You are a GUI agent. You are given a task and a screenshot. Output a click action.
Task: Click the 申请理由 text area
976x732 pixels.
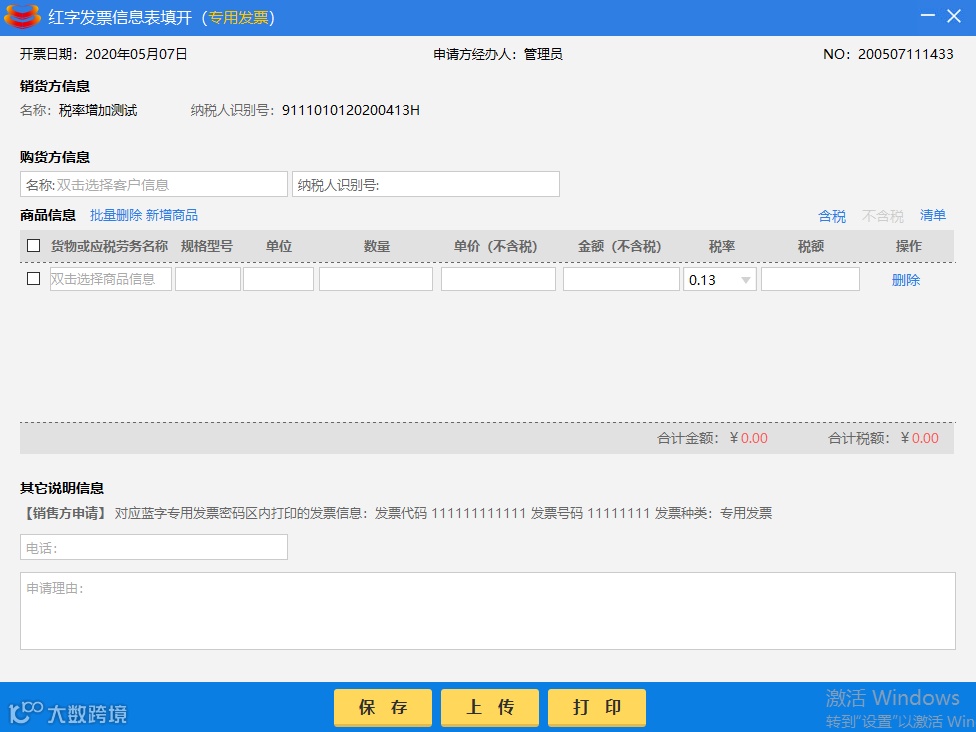[x=488, y=611]
